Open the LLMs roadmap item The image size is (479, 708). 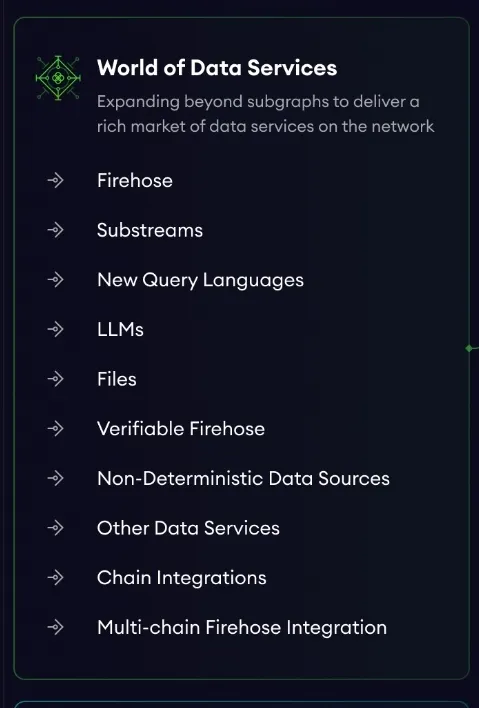[120, 330]
